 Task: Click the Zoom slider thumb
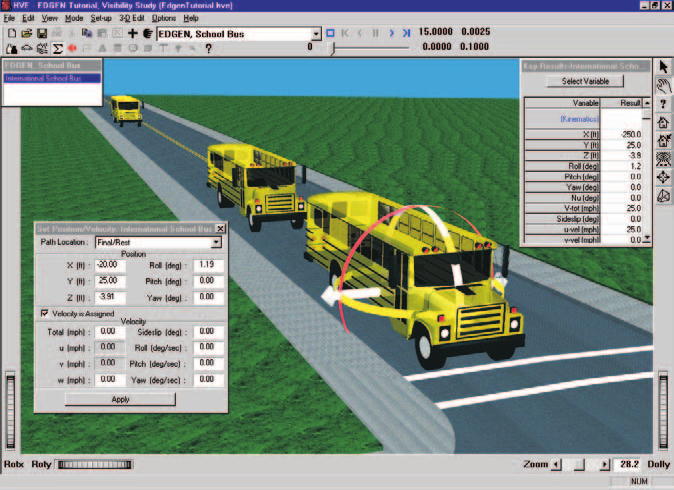tap(579, 465)
